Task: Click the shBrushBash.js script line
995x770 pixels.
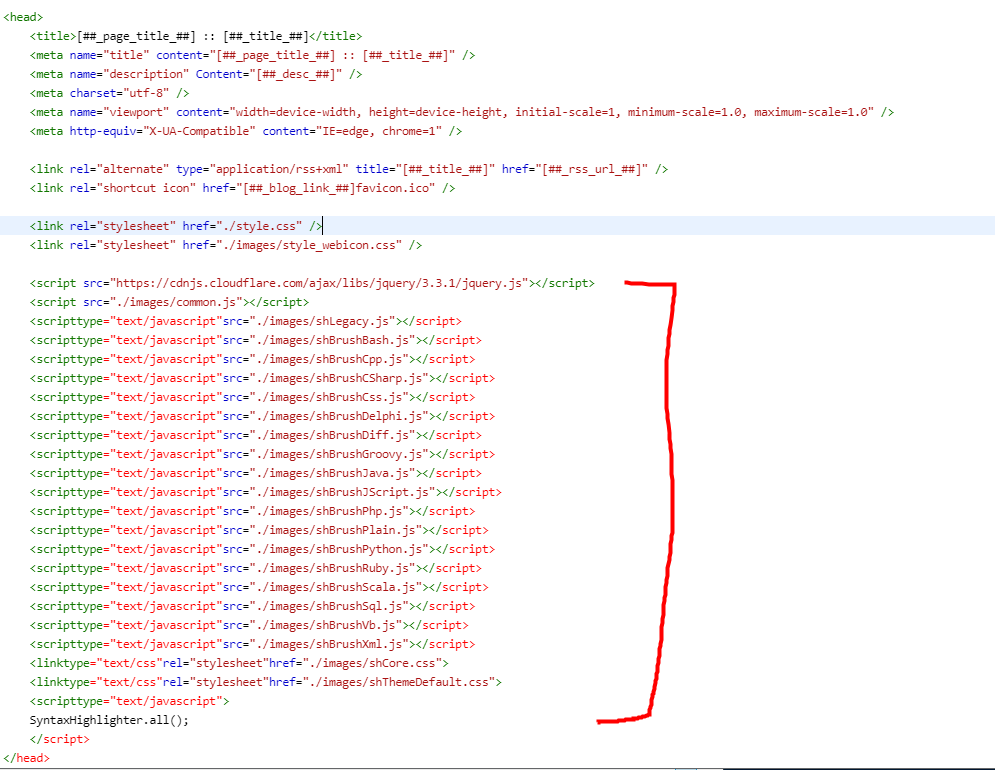Action: (x=255, y=340)
